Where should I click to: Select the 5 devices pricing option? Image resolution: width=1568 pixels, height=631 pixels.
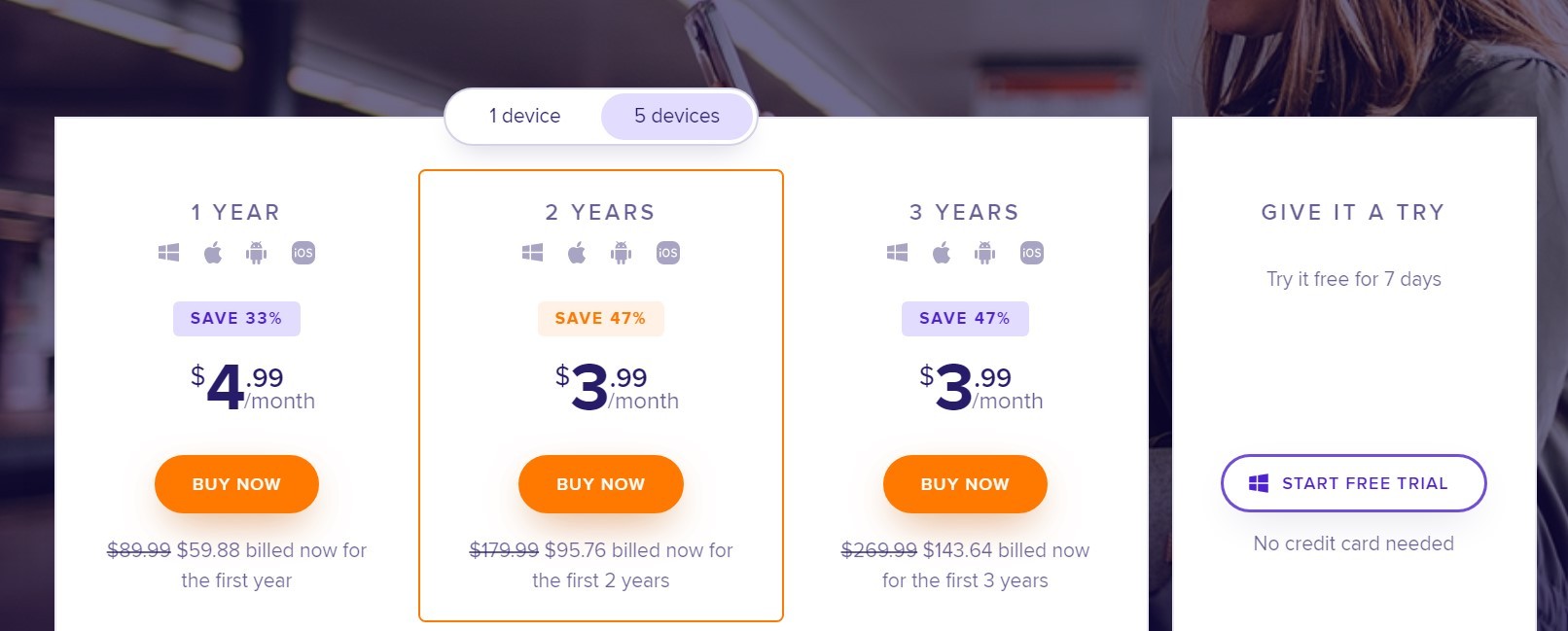pos(678,116)
